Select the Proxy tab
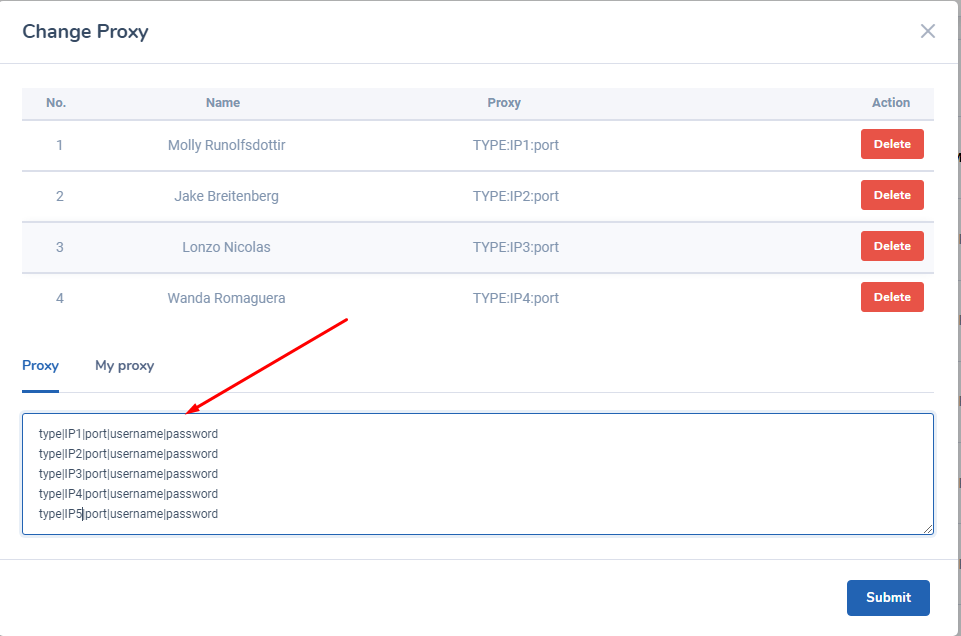Screen dimensions: 961x636 (40, 365)
